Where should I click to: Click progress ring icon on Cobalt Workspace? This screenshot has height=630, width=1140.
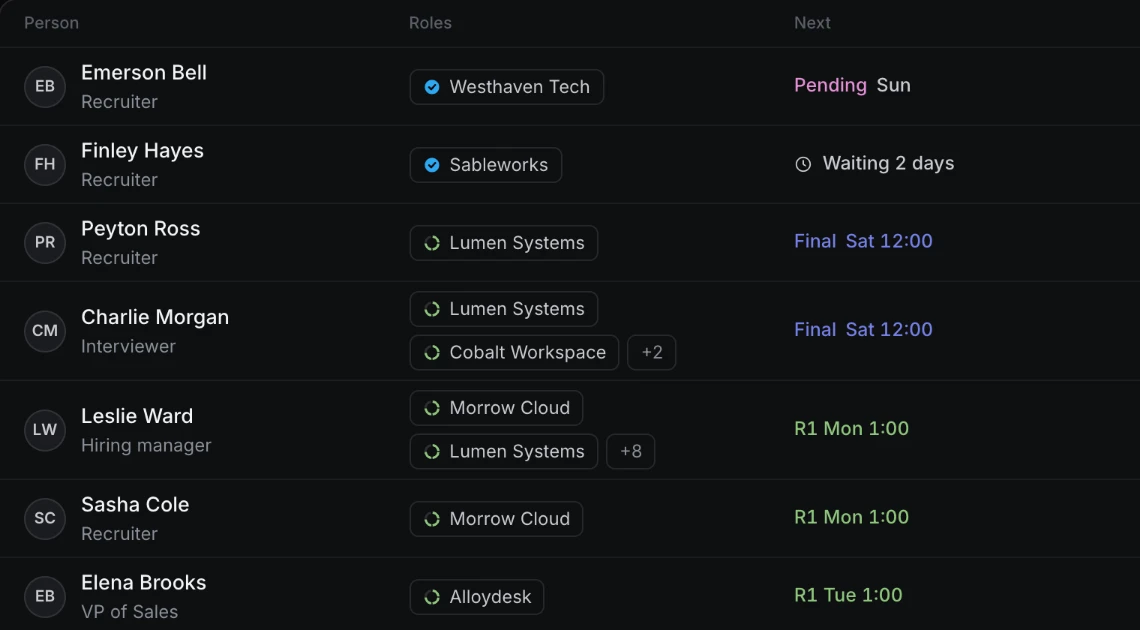click(x=432, y=352)
